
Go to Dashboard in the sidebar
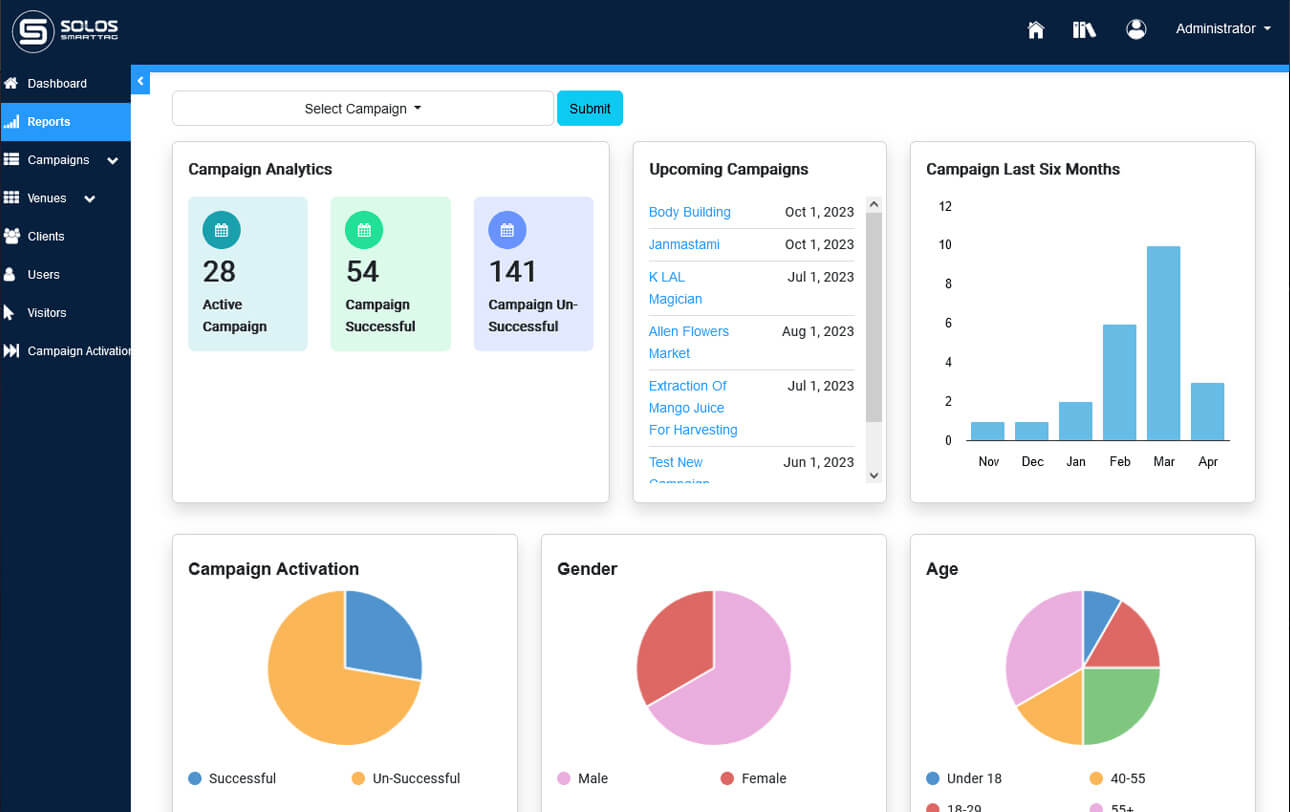57,84
